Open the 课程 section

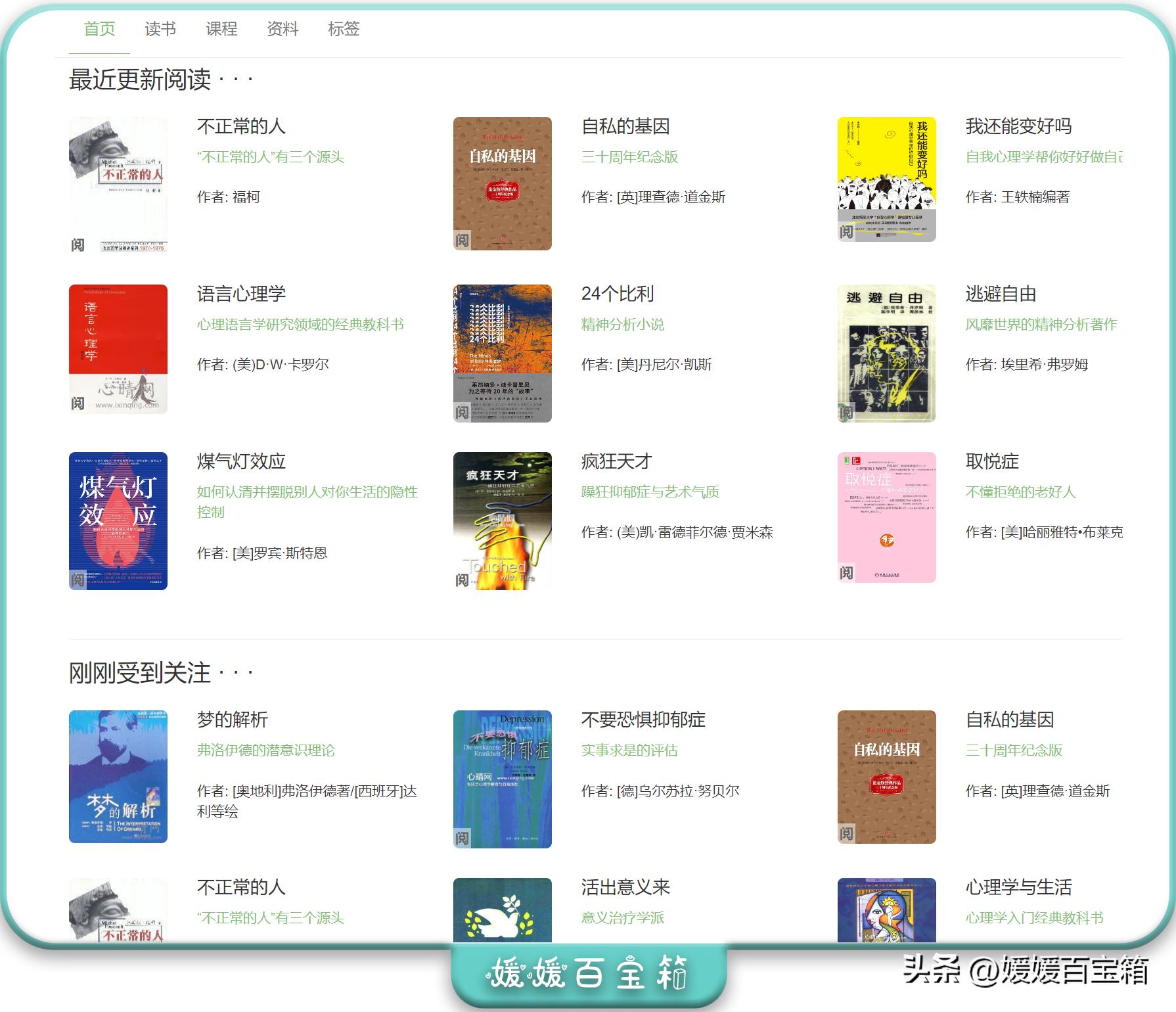coord(222,29)
